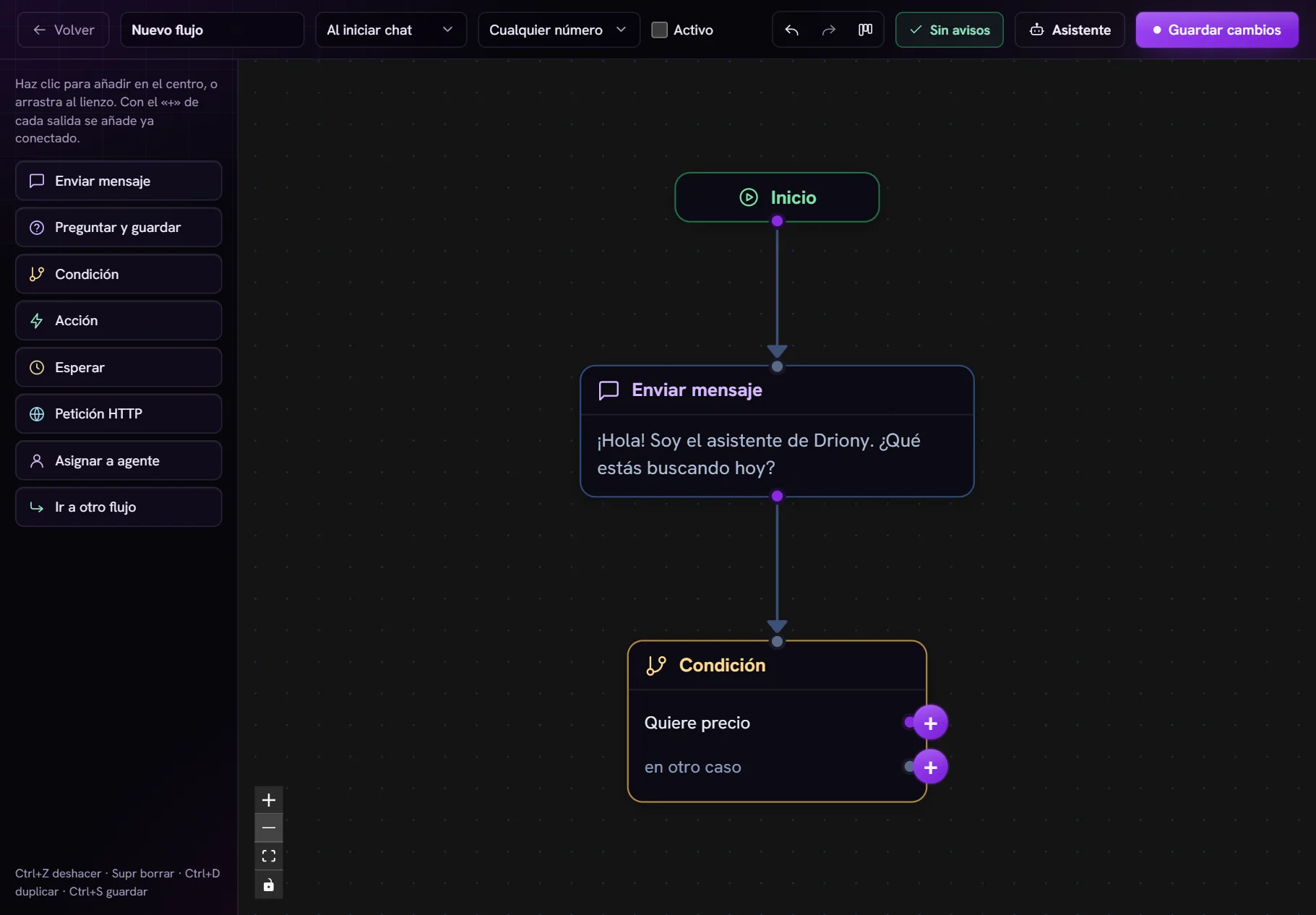Click the Condición node title
Image resolution: width=1316 pixels, height=915 pixels.
tap(722, 666)
